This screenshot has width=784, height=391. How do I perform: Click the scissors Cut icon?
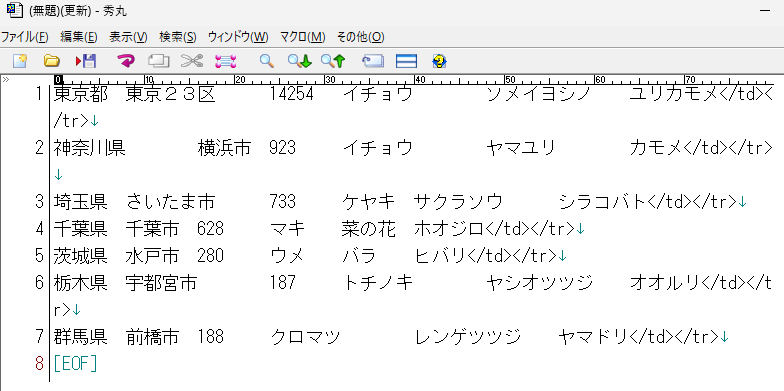pyautogui.click(x=192, y=62)
